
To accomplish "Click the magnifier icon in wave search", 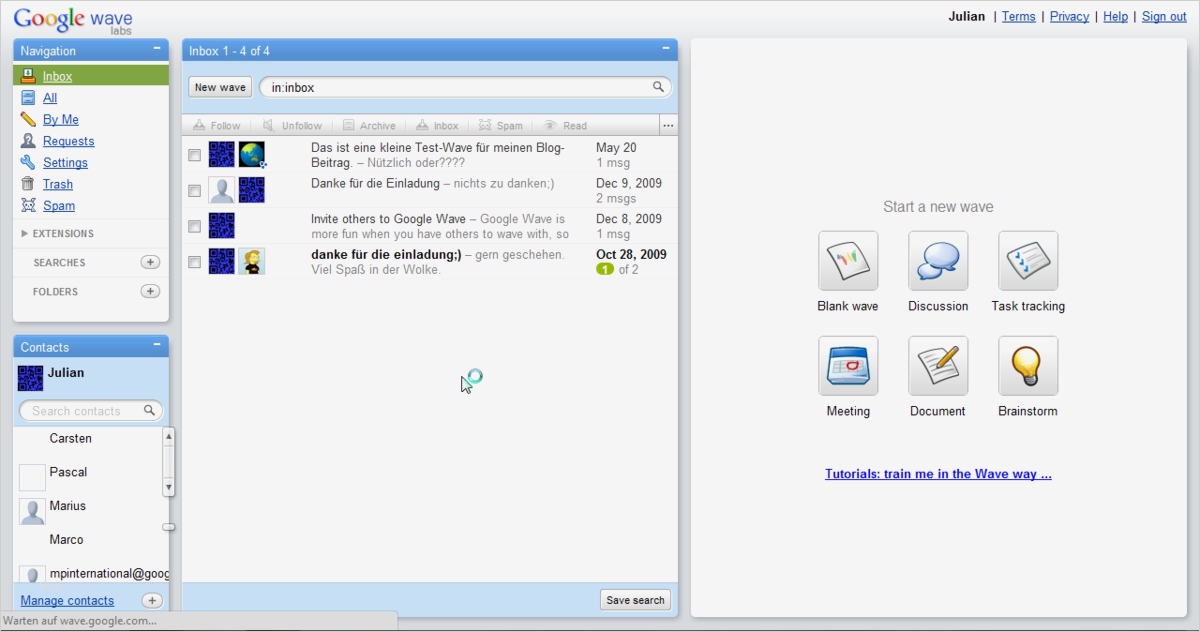I will click(658, 87).
